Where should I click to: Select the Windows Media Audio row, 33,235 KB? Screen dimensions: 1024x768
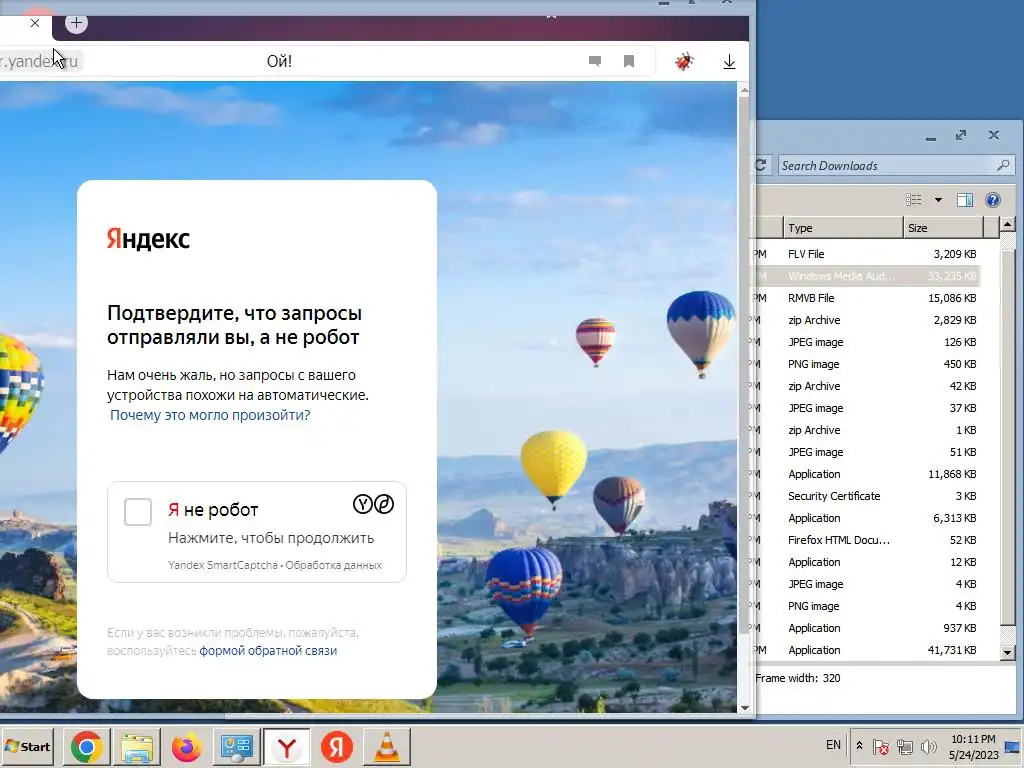point(867,276)
